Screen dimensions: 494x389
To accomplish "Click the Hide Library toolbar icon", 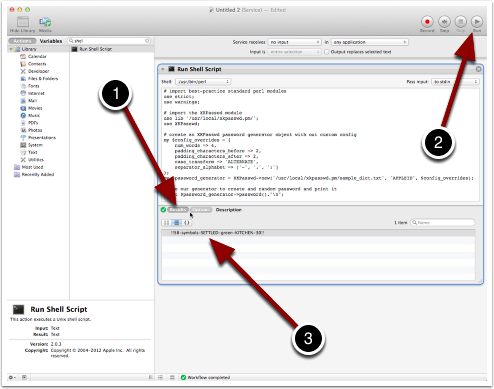I will pos(22,22).
